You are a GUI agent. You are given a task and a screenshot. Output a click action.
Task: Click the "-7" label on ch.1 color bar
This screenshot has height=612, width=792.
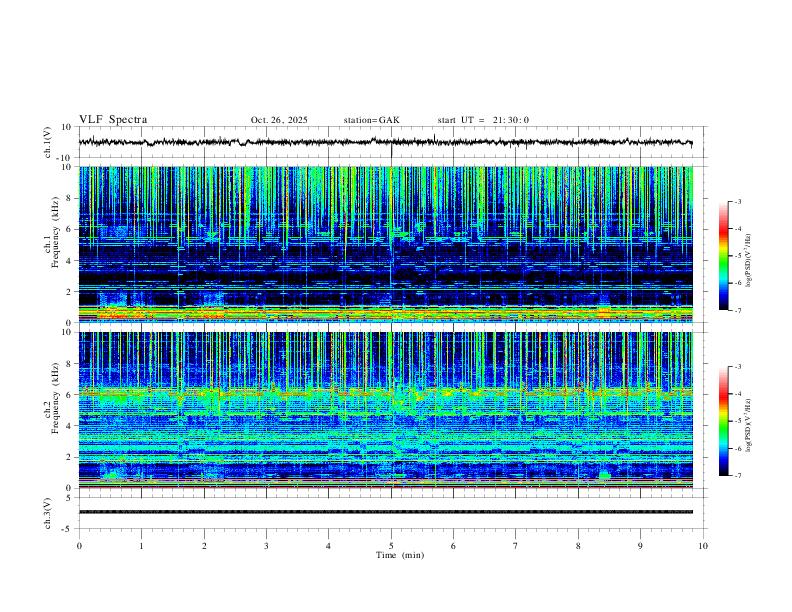click(738, 310)
